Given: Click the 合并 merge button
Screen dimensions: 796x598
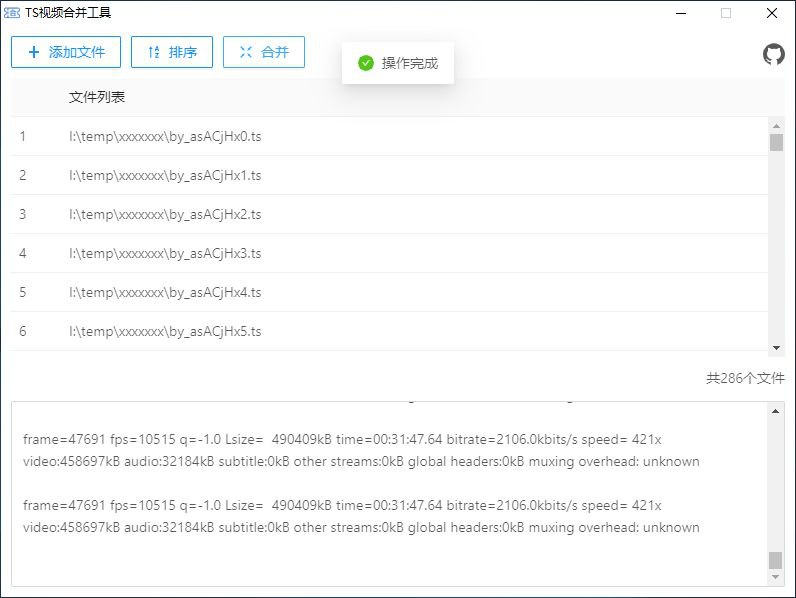Looking at the screenshot, I should tap(264, 52).
